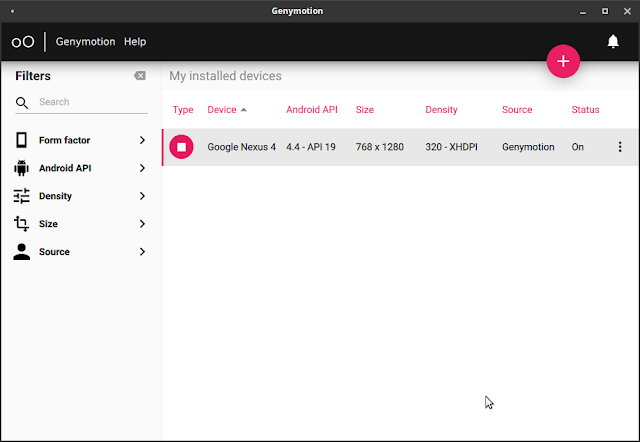This screenshot has width=640, height=442.
Task: Click the 768 x 1280 size cell
Action: point(380,147)
